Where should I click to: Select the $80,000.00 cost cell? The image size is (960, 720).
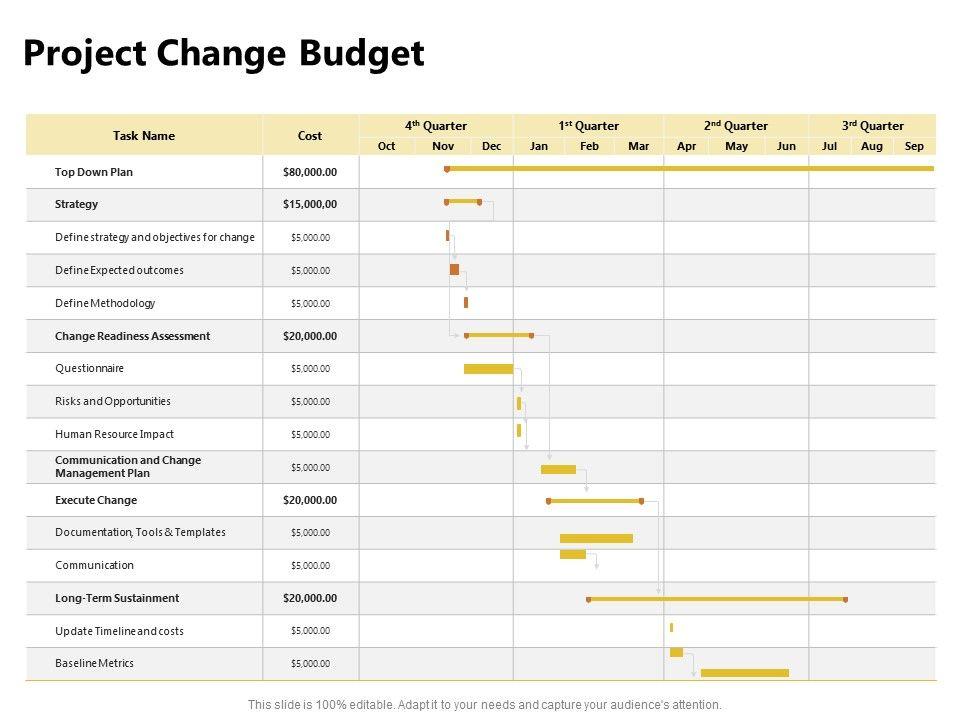point(310,172)
